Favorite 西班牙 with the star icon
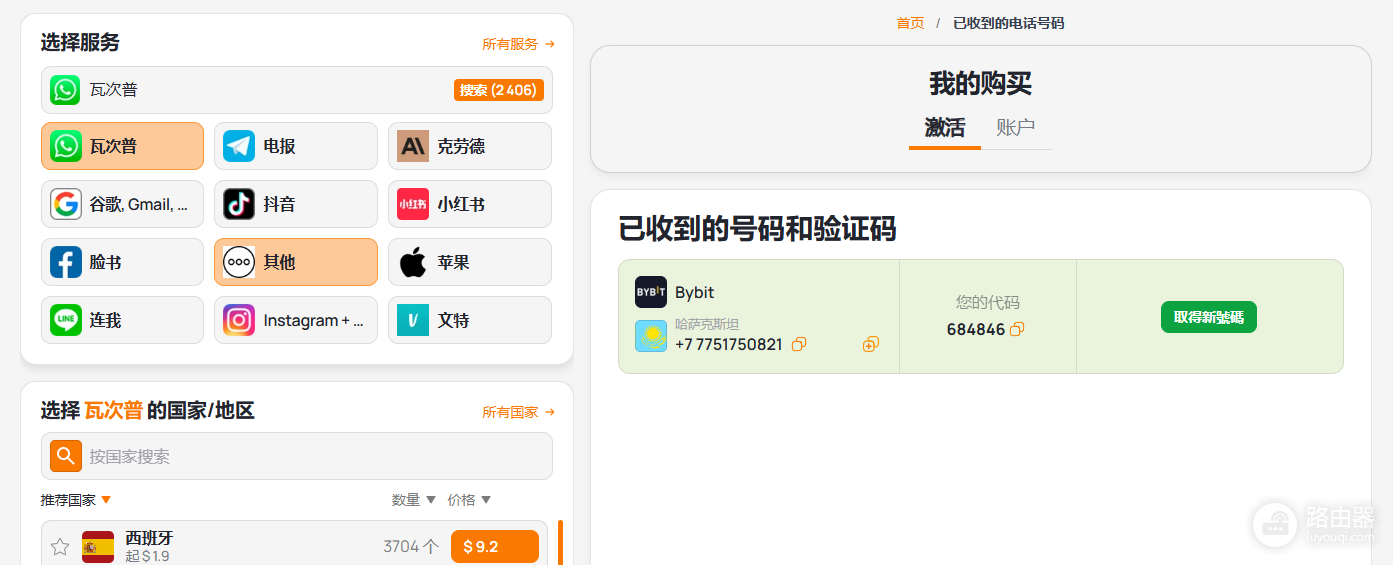This screenshot has width=1393, height=565. coord(60,547)
